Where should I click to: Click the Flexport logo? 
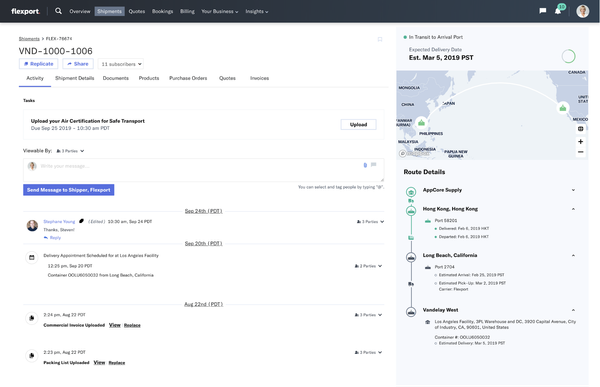(x=25, y=11)
